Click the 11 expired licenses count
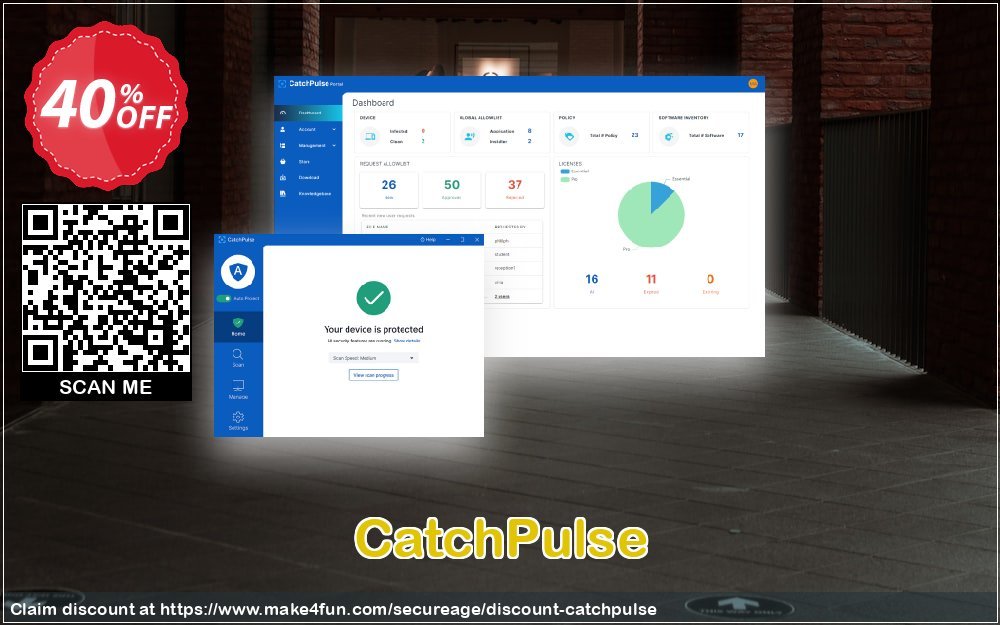 click(x=651, y=279)
